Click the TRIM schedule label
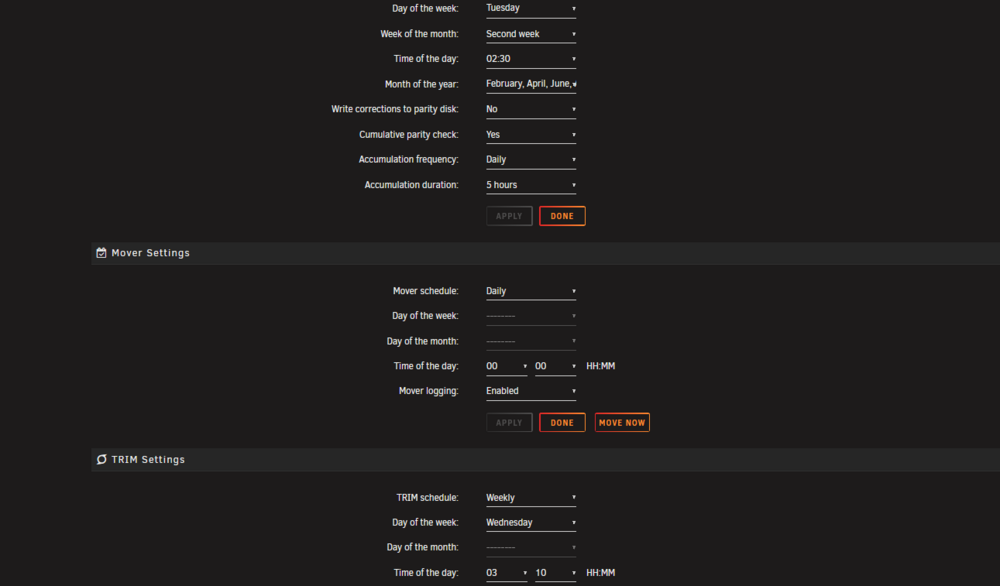 click(427, 497)
